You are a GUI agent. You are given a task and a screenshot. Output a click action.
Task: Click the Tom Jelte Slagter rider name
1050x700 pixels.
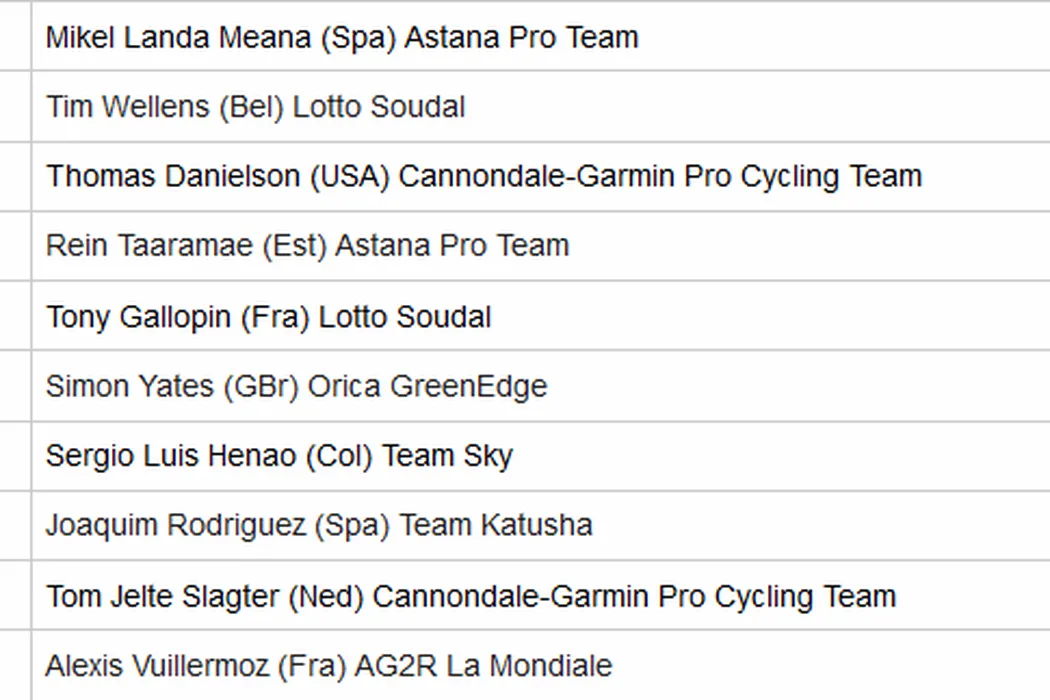tap(162, 596)
